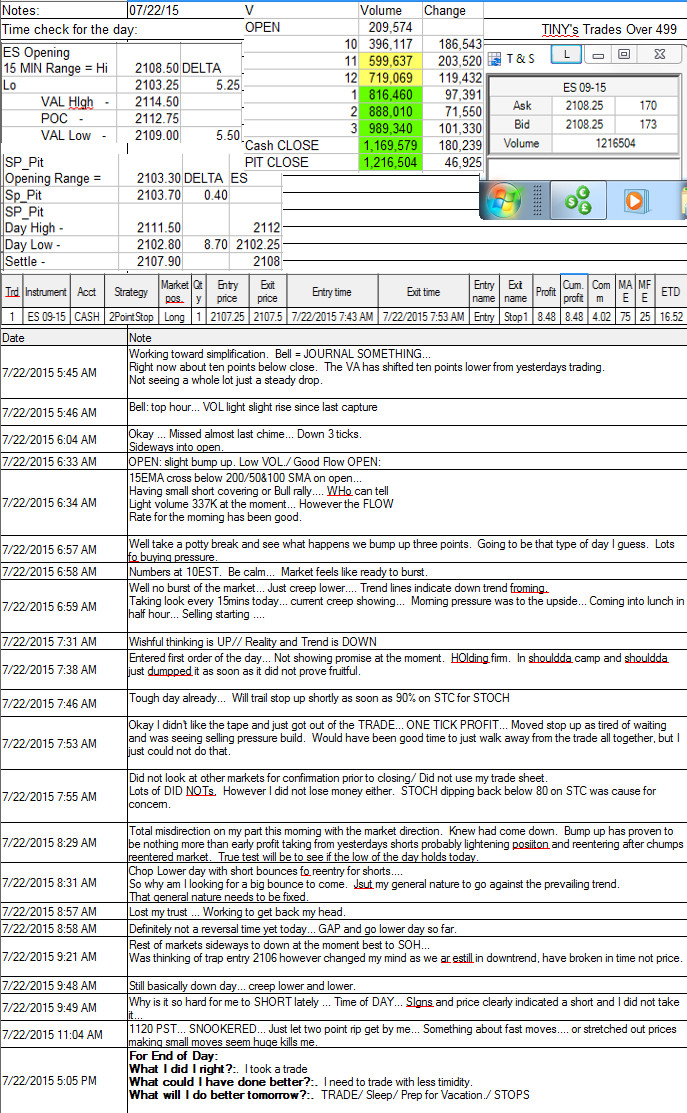This screenshot has height=1113, width=687.
Task: Click the 'Time check for the day:' cell
Action: [x=70, y=30]
